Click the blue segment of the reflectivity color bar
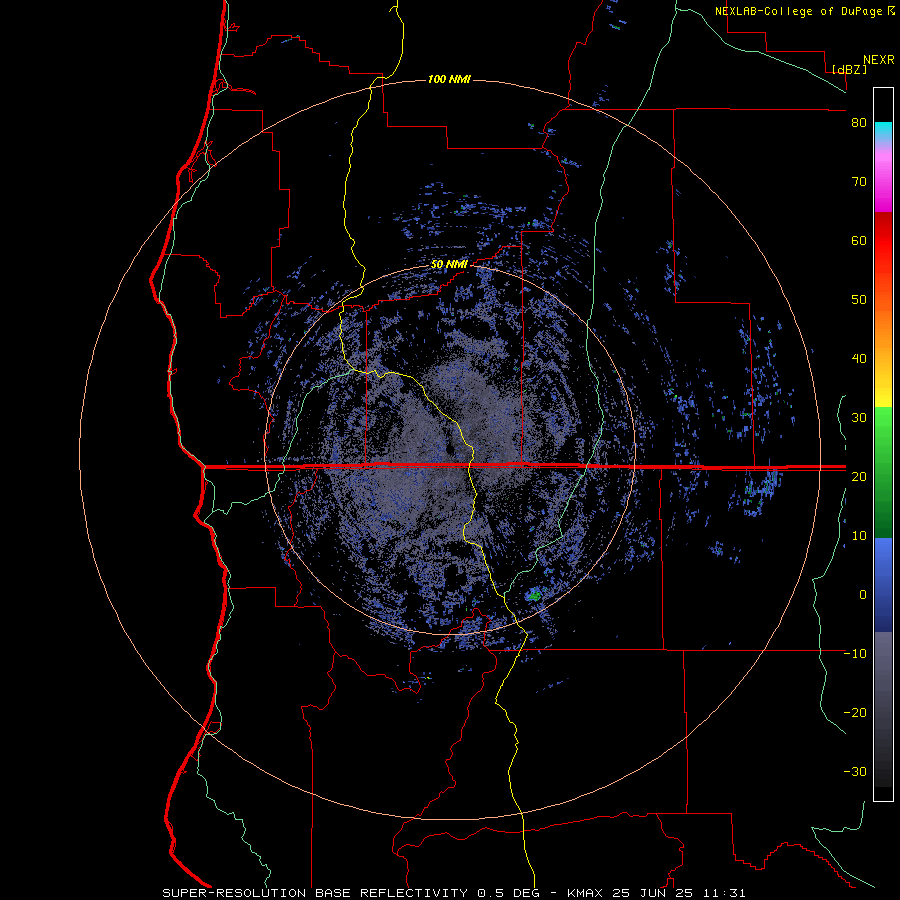Screen dimensions: 900x900 point(883,584)
